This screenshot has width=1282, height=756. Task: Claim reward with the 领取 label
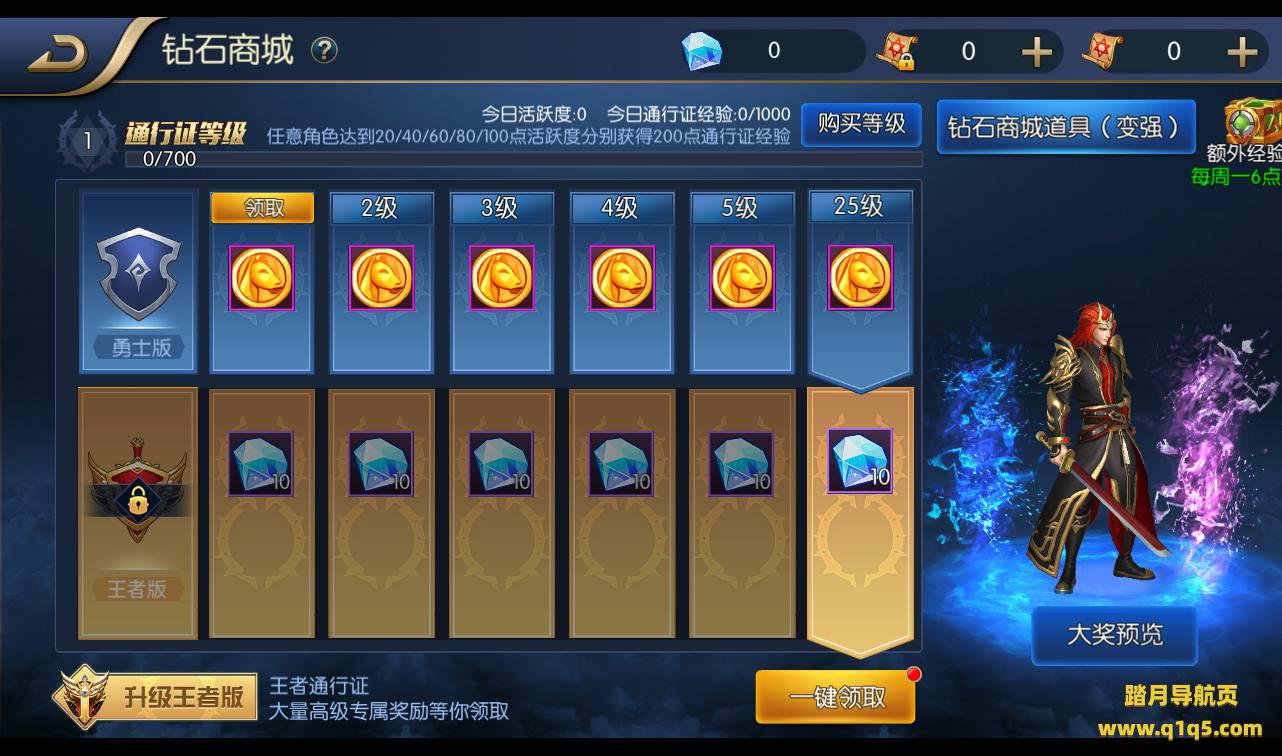coord(263,208)
